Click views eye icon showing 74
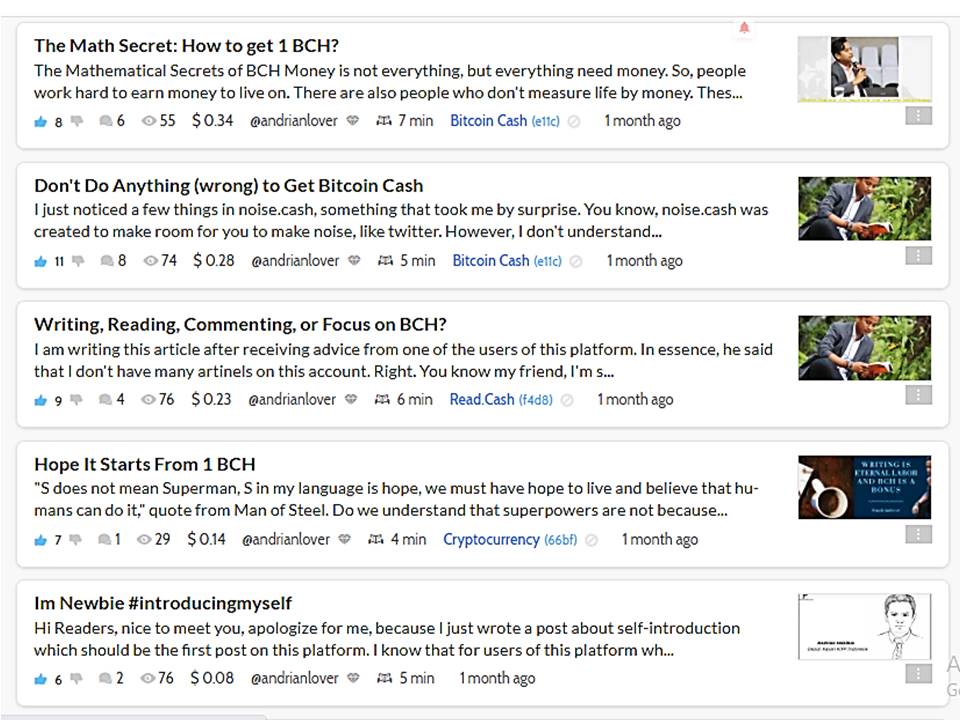The width and height of the screenshot is (960, 720). pyautogui.click(x=151, y=261)
